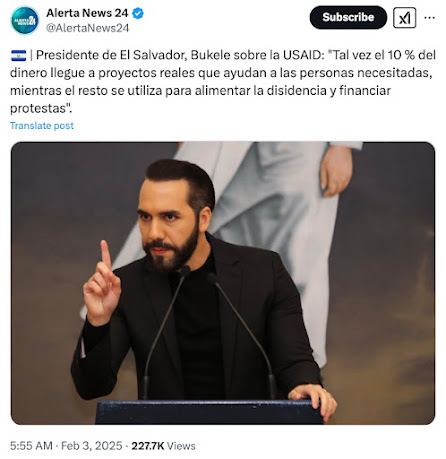Image resolution: width=446 pixels, height=459 pixels.
Task: Click the Feb 3, 2025 date
Action: tap(92, 446)
